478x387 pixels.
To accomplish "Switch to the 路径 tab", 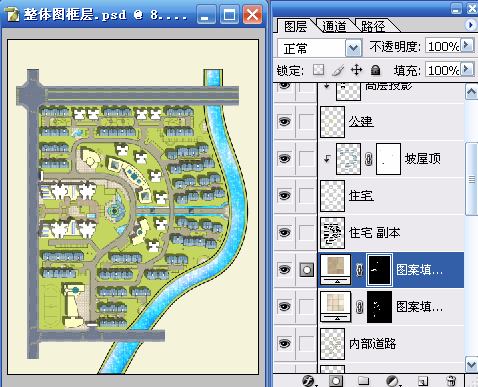I will coord(373,26).
